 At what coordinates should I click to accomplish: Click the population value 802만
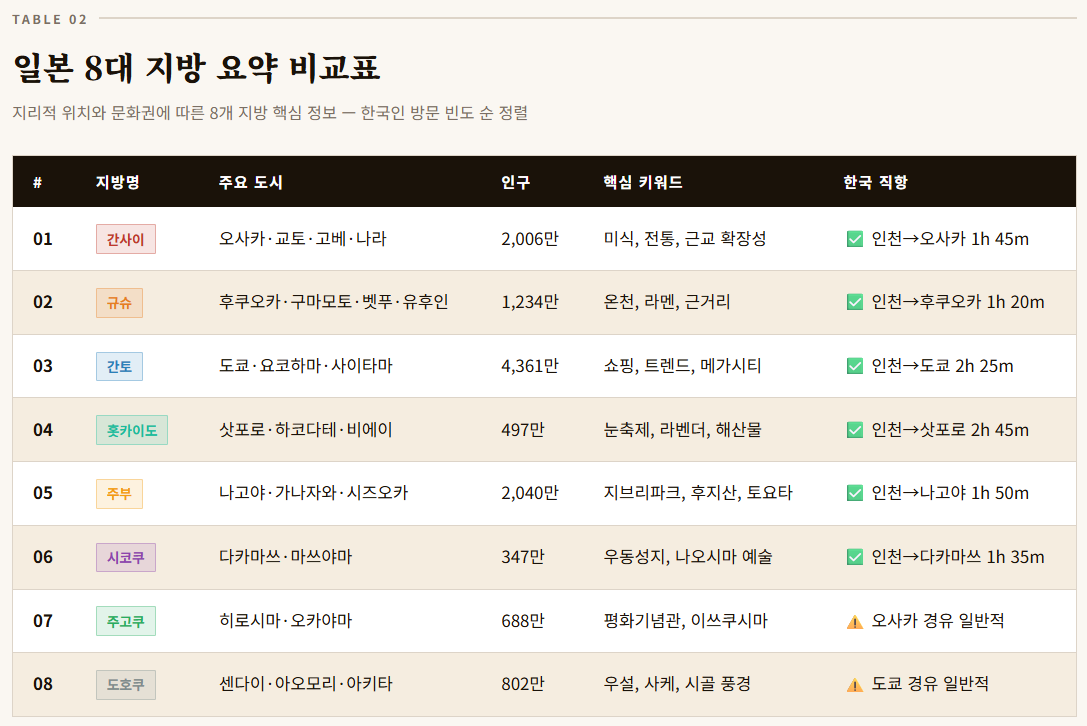523,684
